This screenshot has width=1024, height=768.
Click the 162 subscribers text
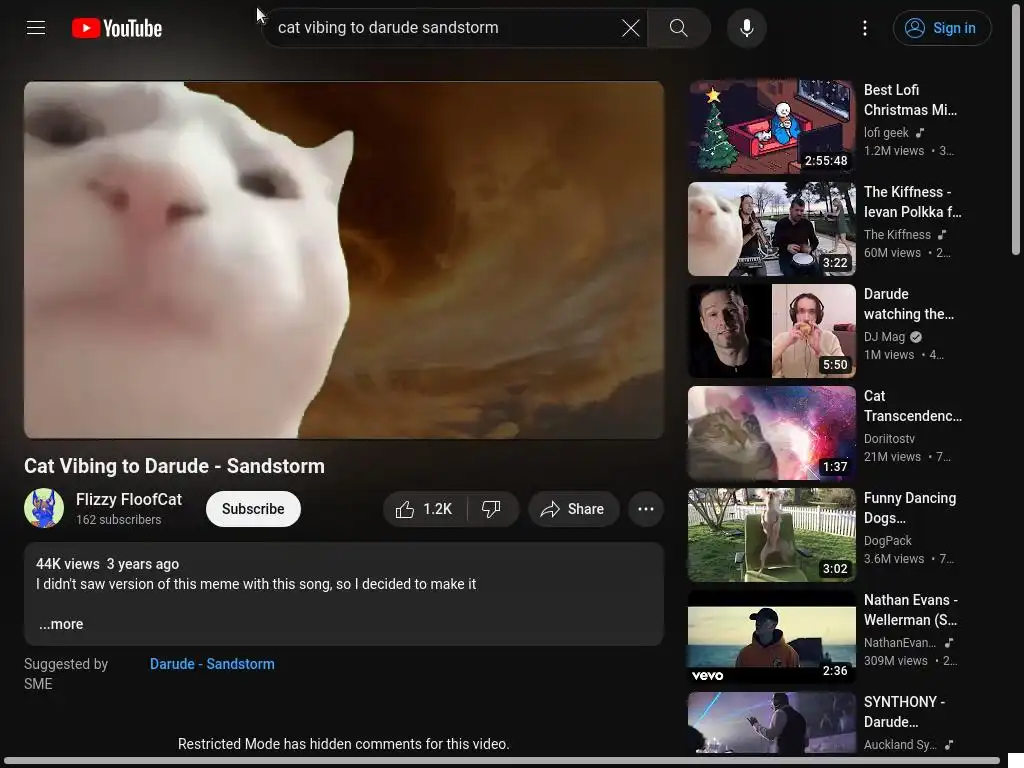pyautogui.click(x=118, y=520)
